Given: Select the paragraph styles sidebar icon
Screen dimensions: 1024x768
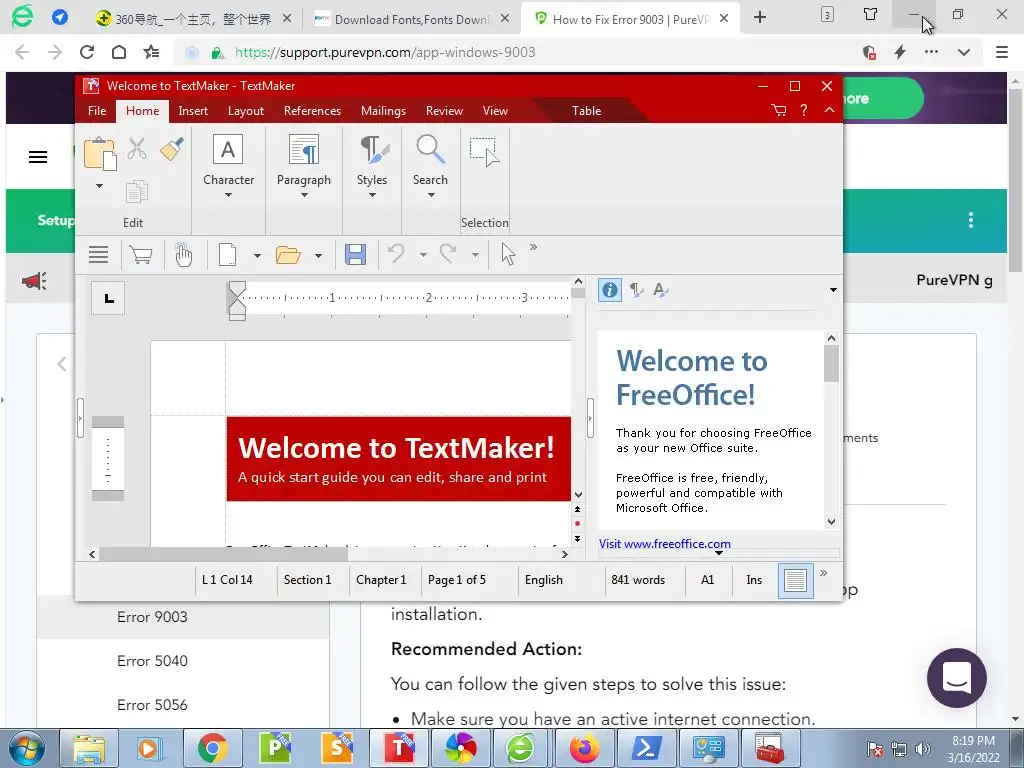Looking at the screenshot, I should [635, 290].
